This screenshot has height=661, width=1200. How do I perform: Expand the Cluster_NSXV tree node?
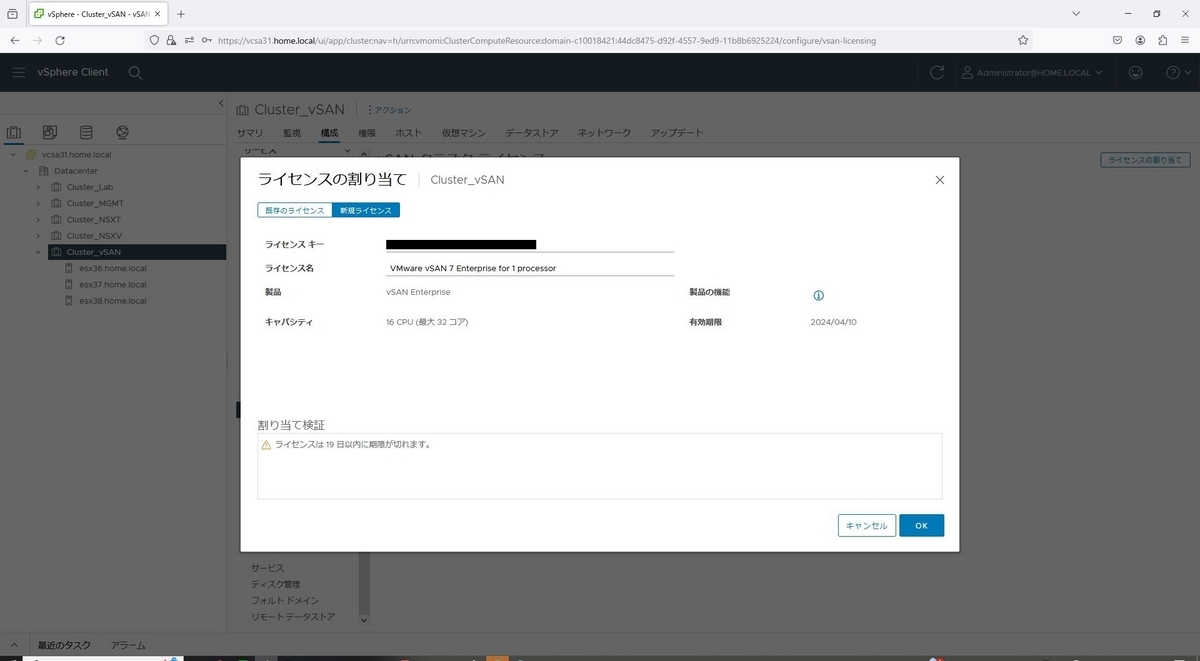[x=39, y=235]
